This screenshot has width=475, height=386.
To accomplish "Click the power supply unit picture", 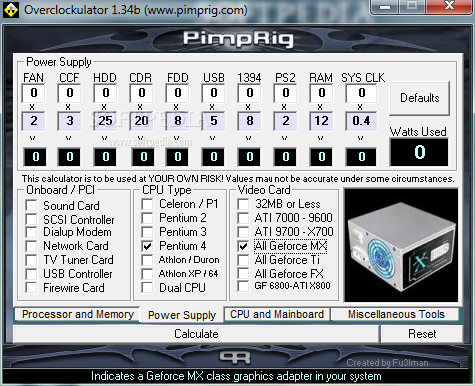I will (x=401, y=245).
